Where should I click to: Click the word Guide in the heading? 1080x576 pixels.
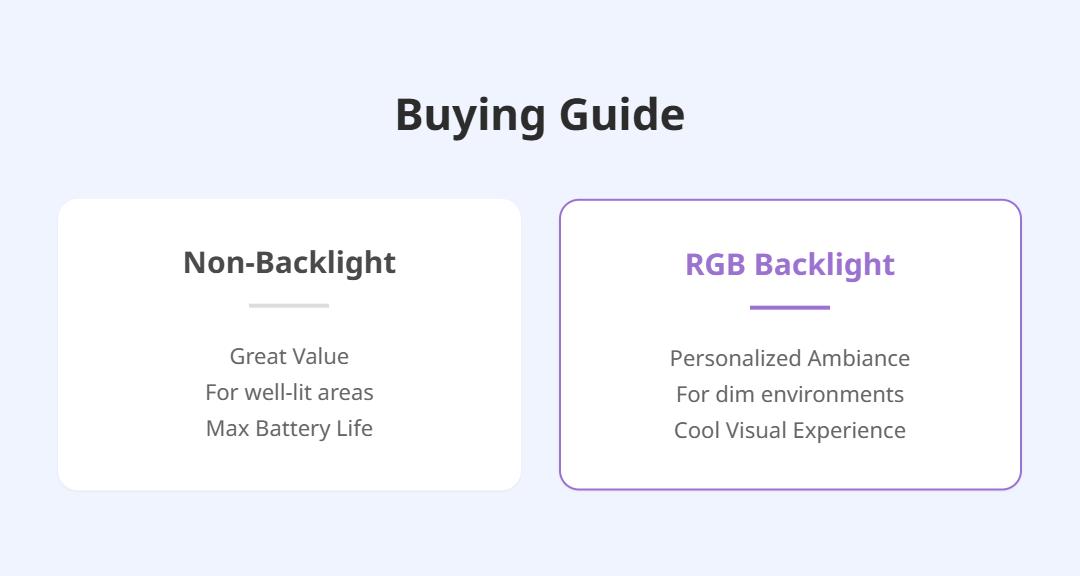coord(622,115)
